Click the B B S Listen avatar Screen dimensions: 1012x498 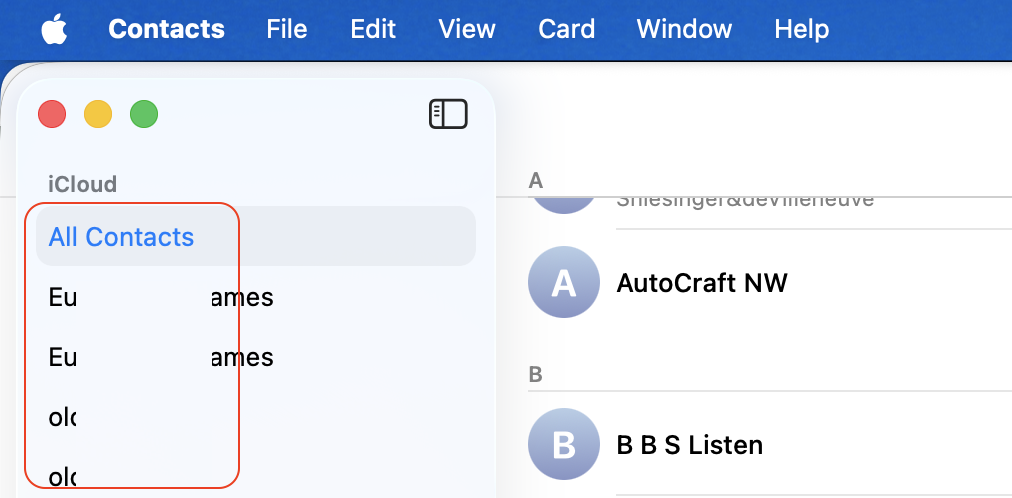pyautogui.click(x=564, y=445)
